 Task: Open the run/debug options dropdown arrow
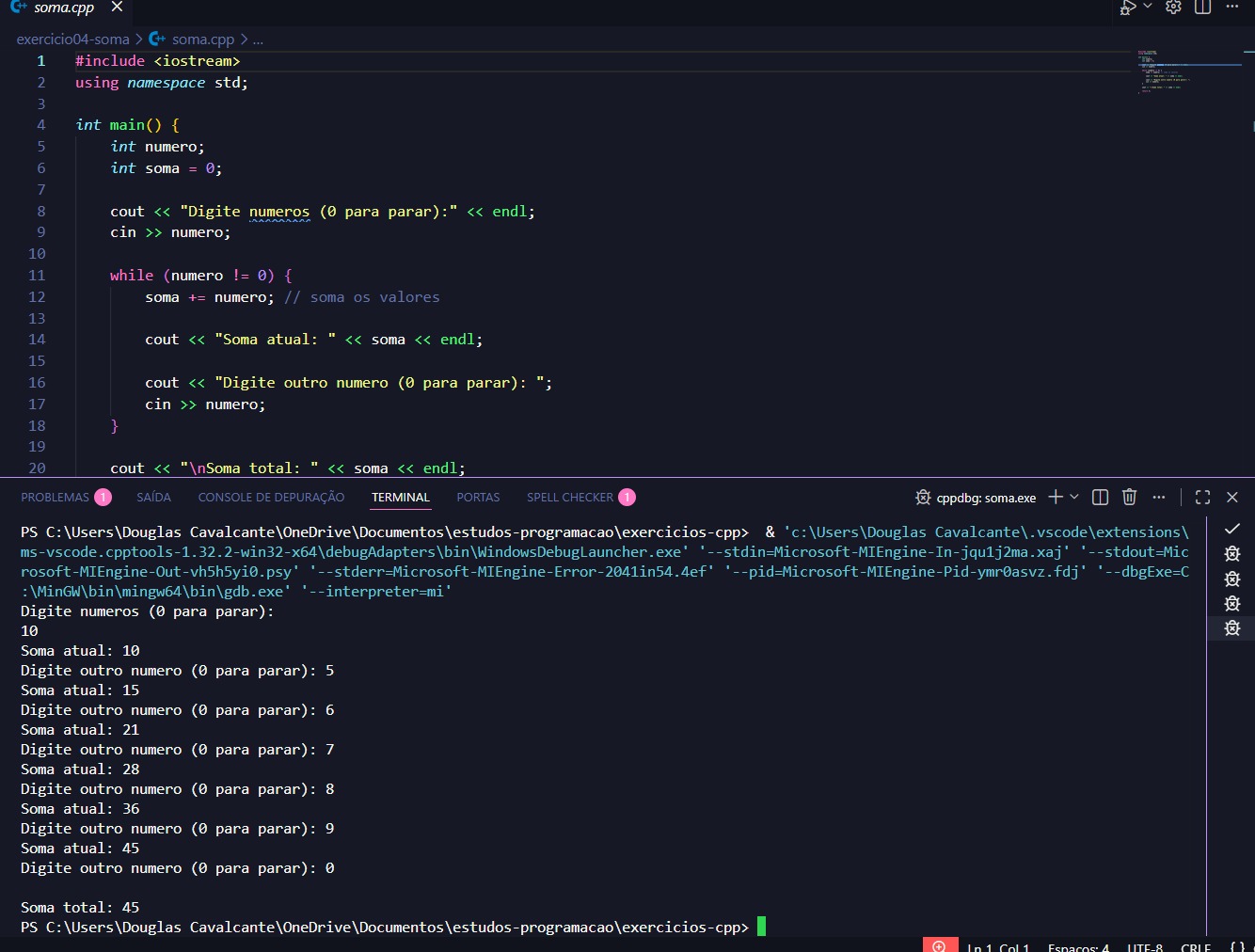pos(1148,7)
